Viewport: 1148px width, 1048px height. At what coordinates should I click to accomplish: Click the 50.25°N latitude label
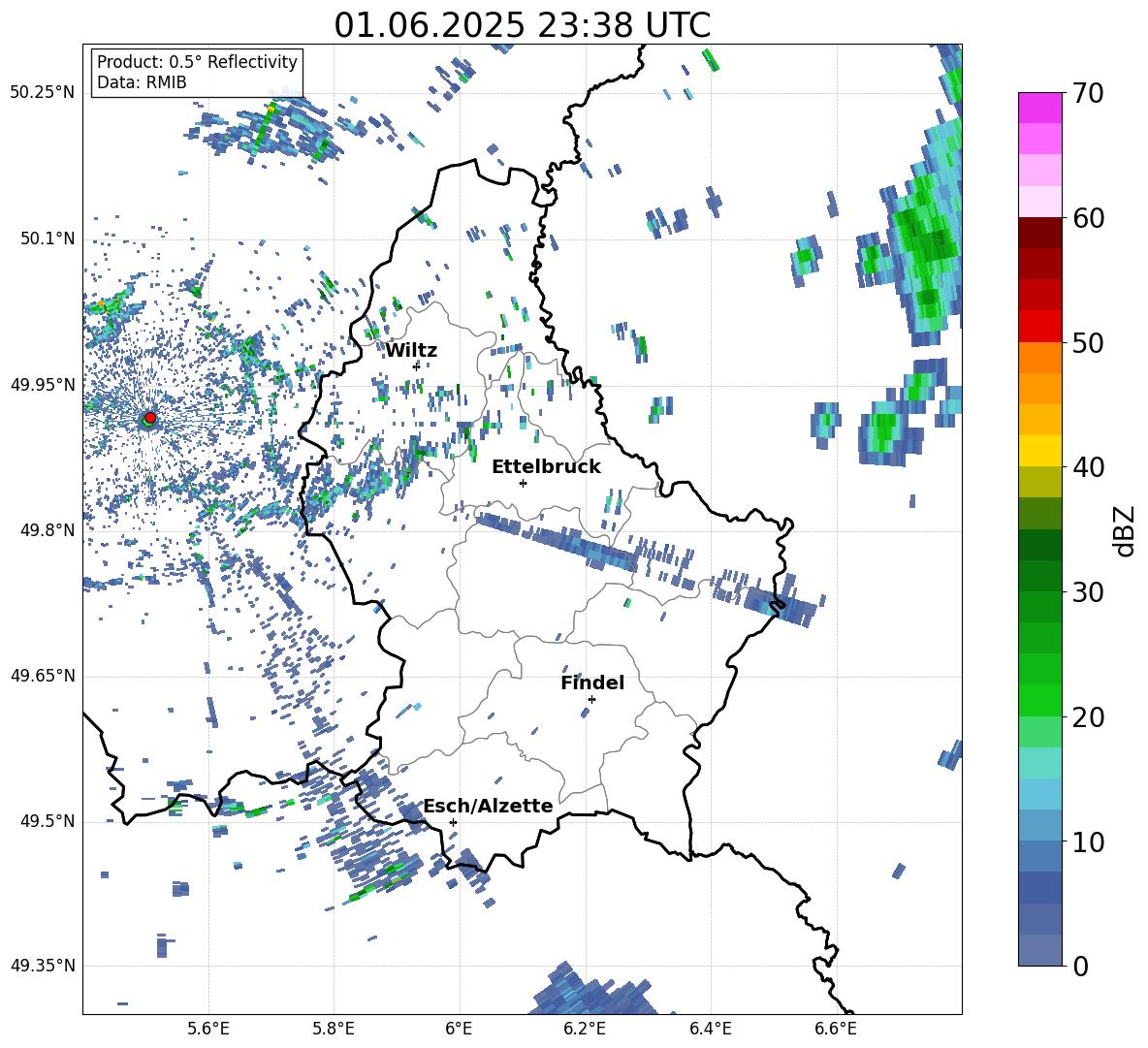[x=43, y=93]
